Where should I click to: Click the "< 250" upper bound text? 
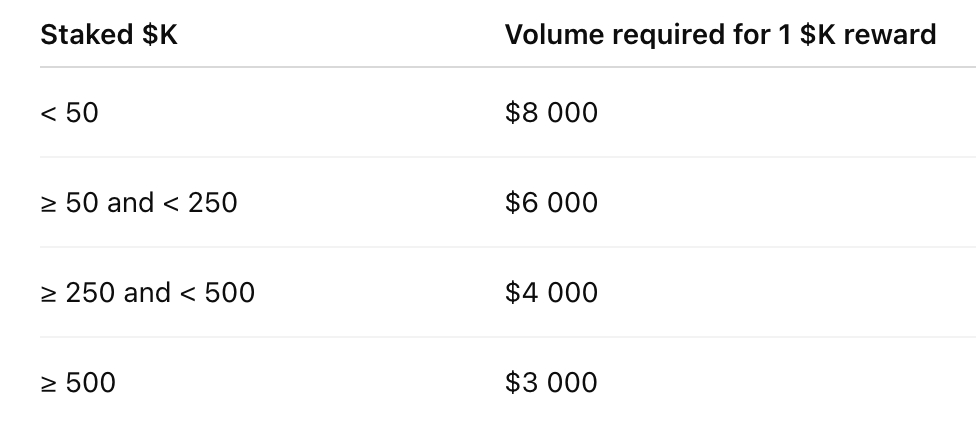pos(200,203)
